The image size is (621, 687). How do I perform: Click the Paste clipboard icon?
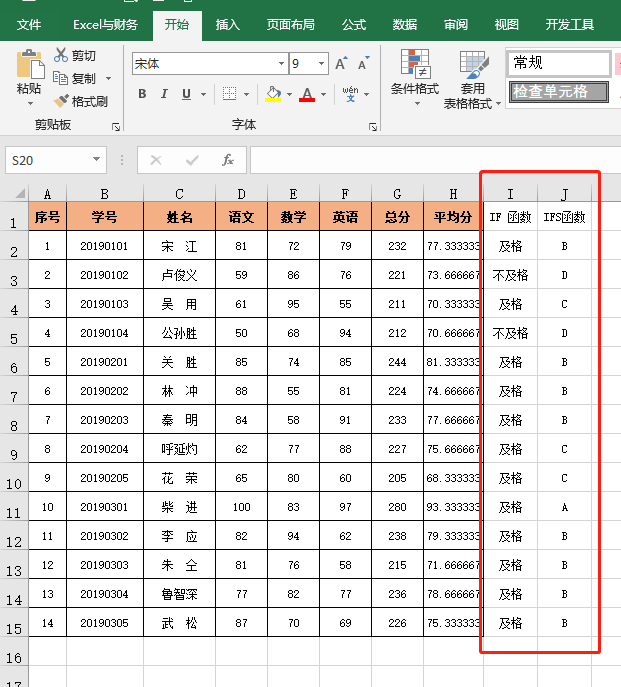pos(30,64)
